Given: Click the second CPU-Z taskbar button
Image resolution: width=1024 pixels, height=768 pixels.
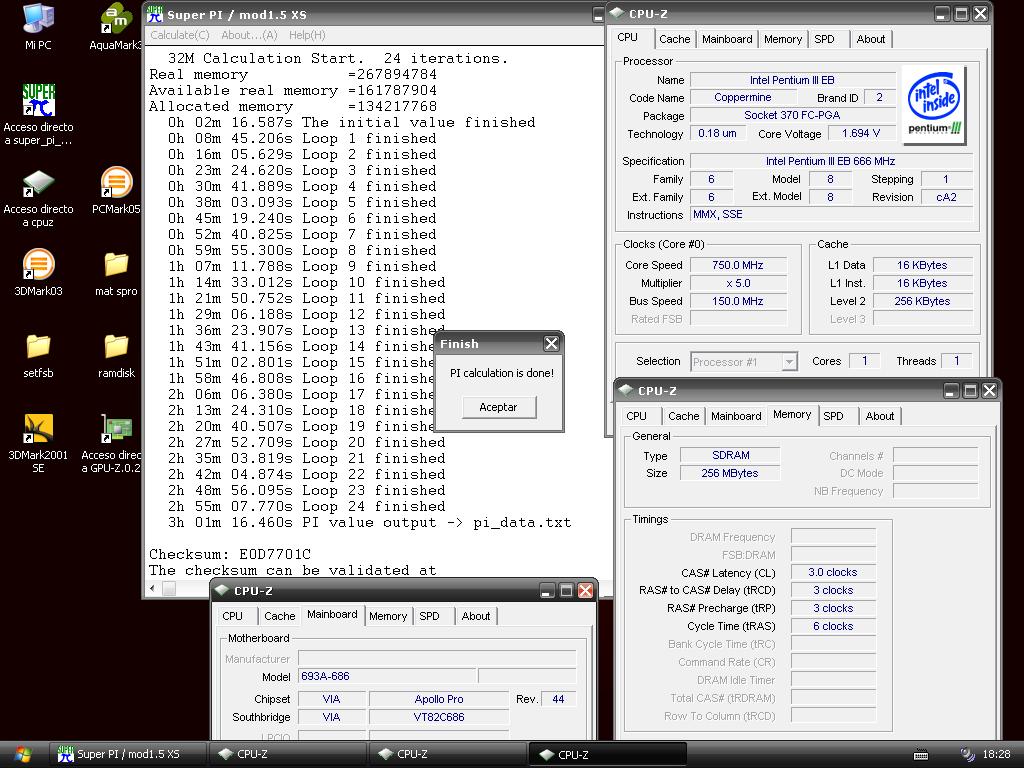Looking at the screenshot, I should click(x=447, y=754).
